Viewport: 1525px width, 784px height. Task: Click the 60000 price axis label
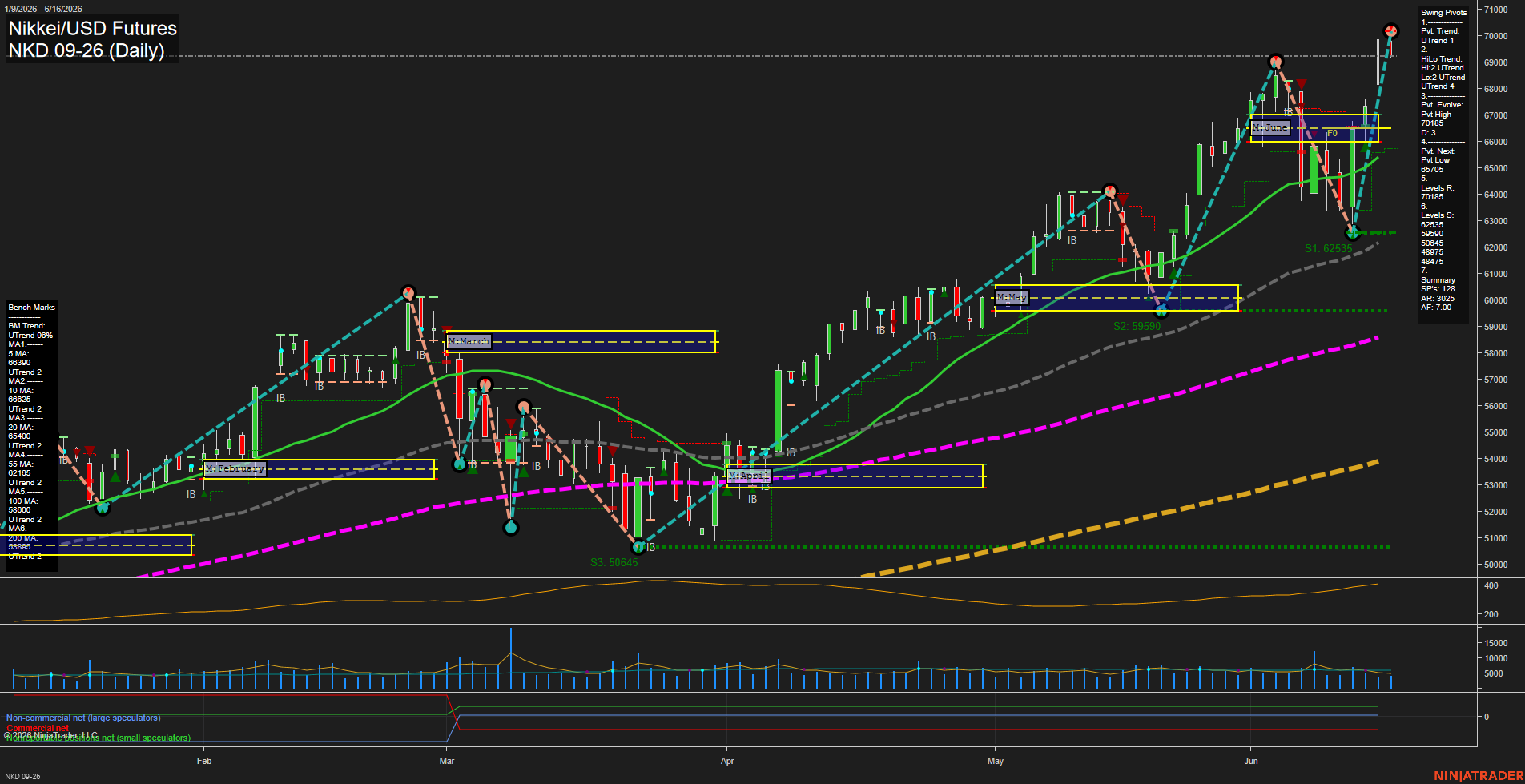pos(1496,300)
